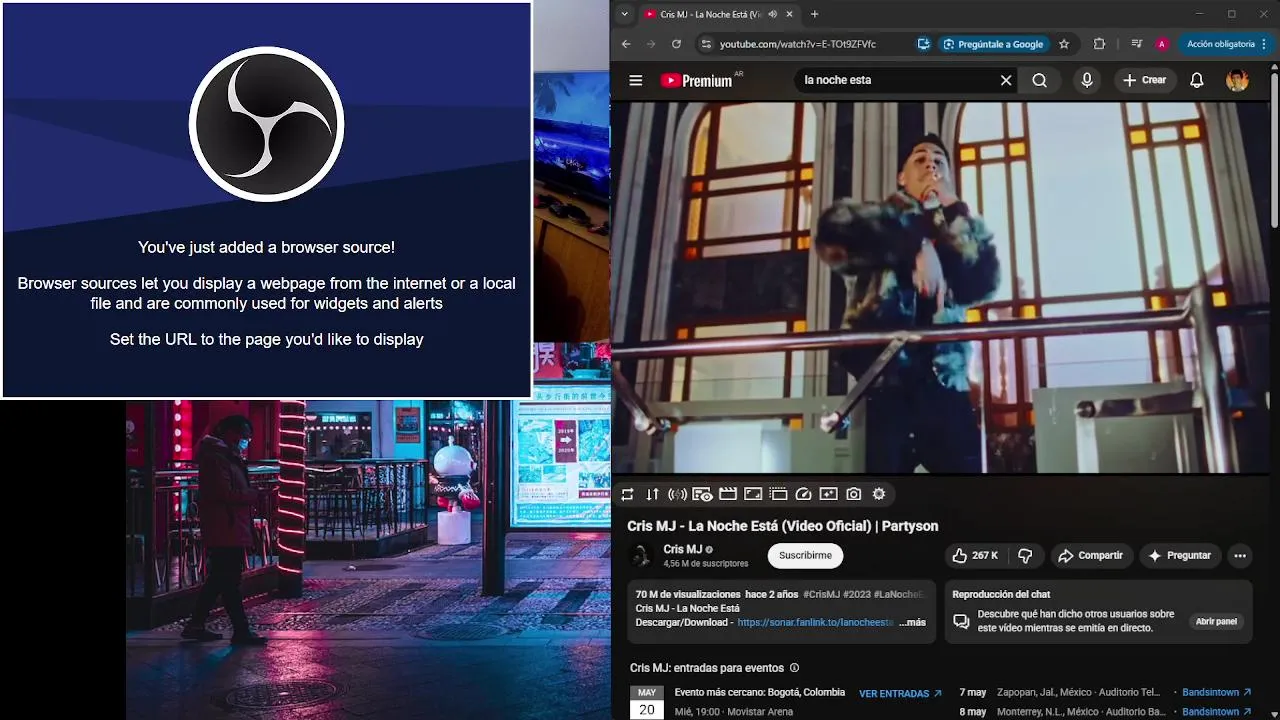This screenshot has width=1280, height=720.
Task: Open the sonar.fanlink.to download link
Action: click(x=815, y=622)
